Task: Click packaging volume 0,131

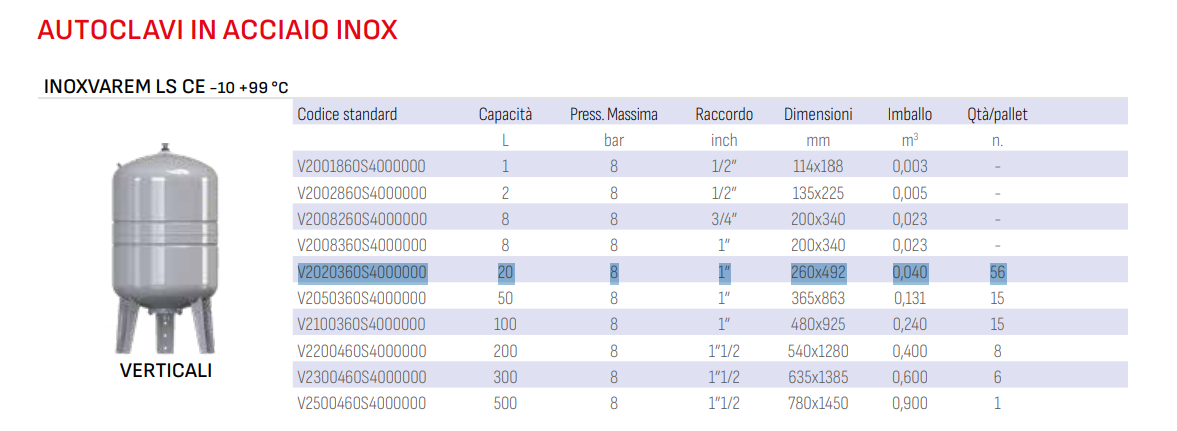Action: pos(910,298)
